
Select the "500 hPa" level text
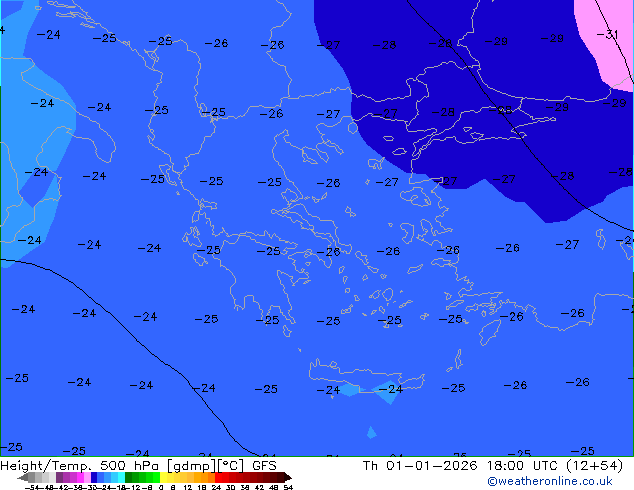pyautogui.click(x=131, y=466)
